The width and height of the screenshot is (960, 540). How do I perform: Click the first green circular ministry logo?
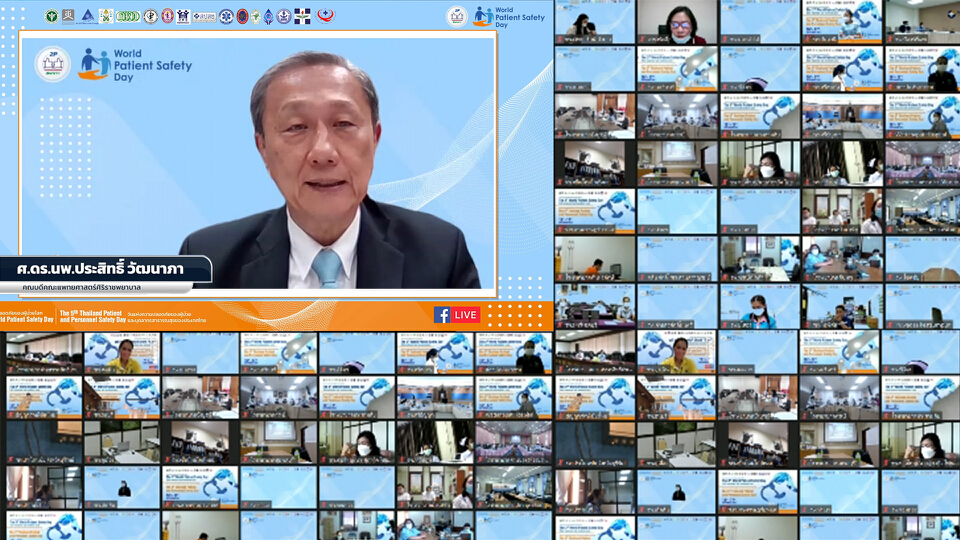tap(51, 17)
